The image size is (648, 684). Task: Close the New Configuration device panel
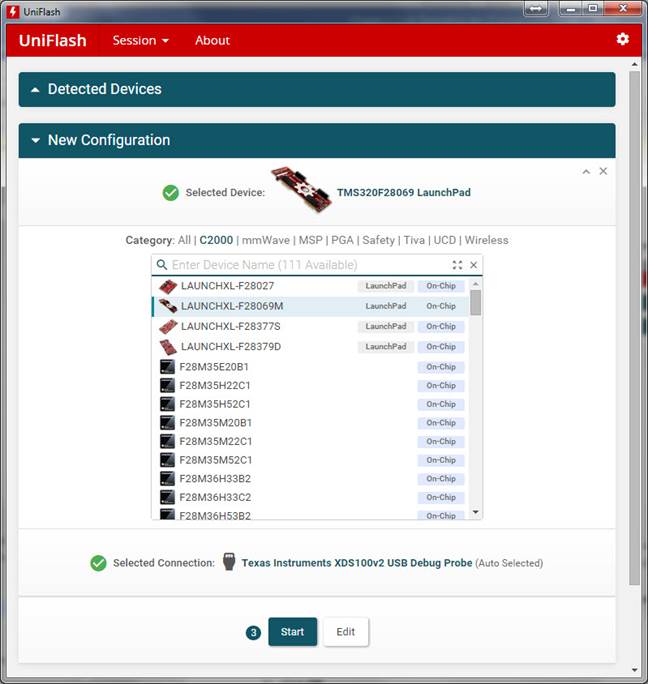point(603,172)
